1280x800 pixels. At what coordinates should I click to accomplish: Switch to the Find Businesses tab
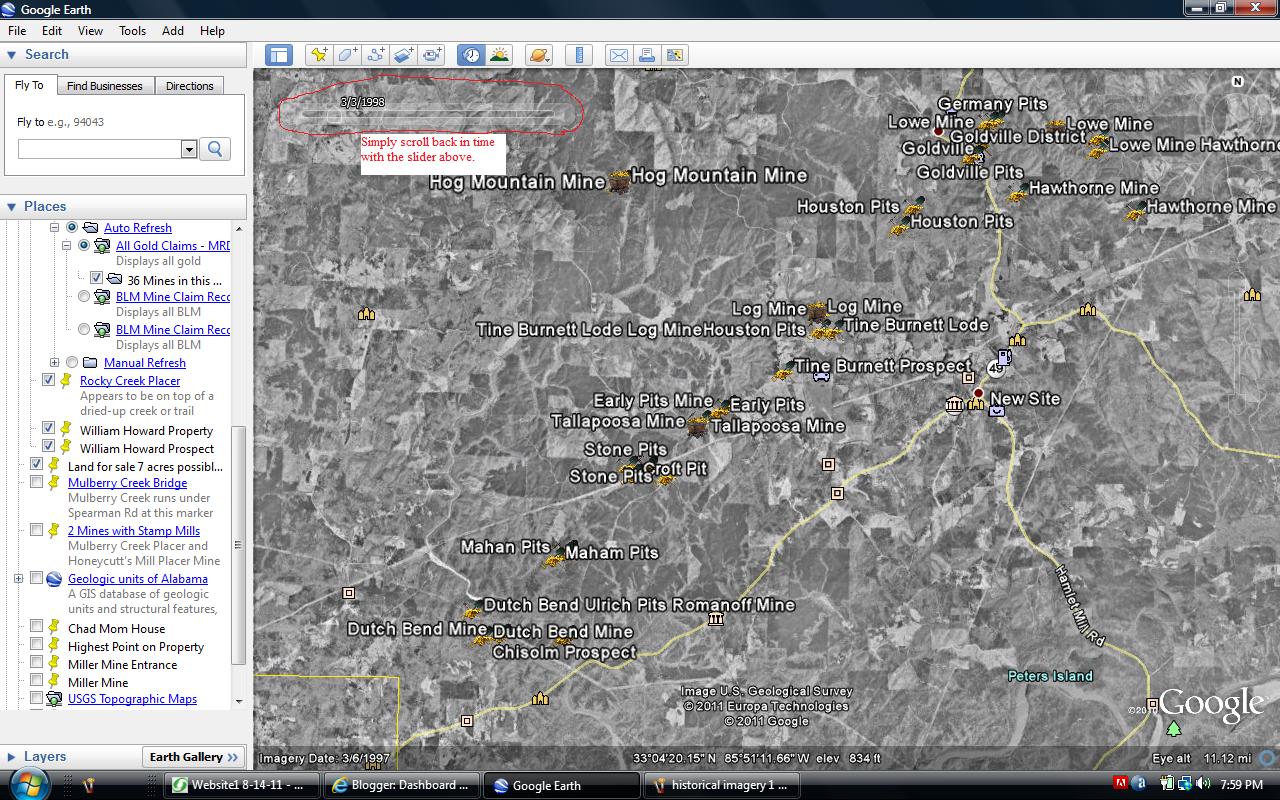[x=105, y=86]
